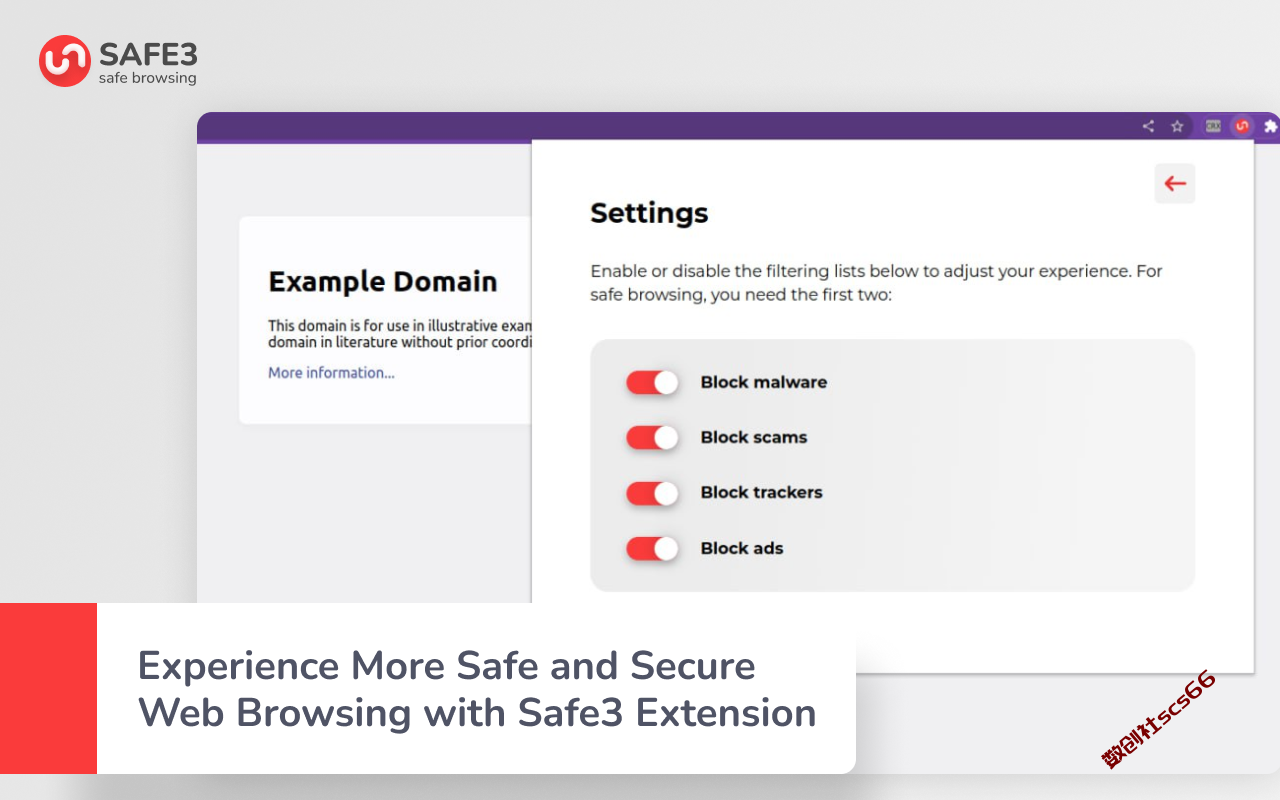Image resolution: width=1280 pixels, height=800 pixels.
Task: Turn off the Block ads switch
Action: (x=652, y=548)
